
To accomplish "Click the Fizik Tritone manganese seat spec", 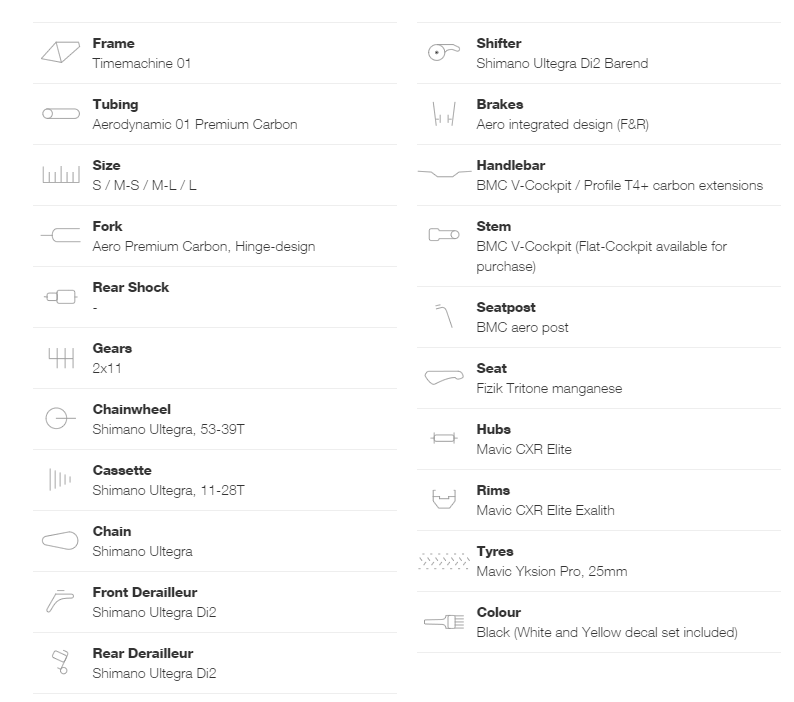I will coord(549,388).
